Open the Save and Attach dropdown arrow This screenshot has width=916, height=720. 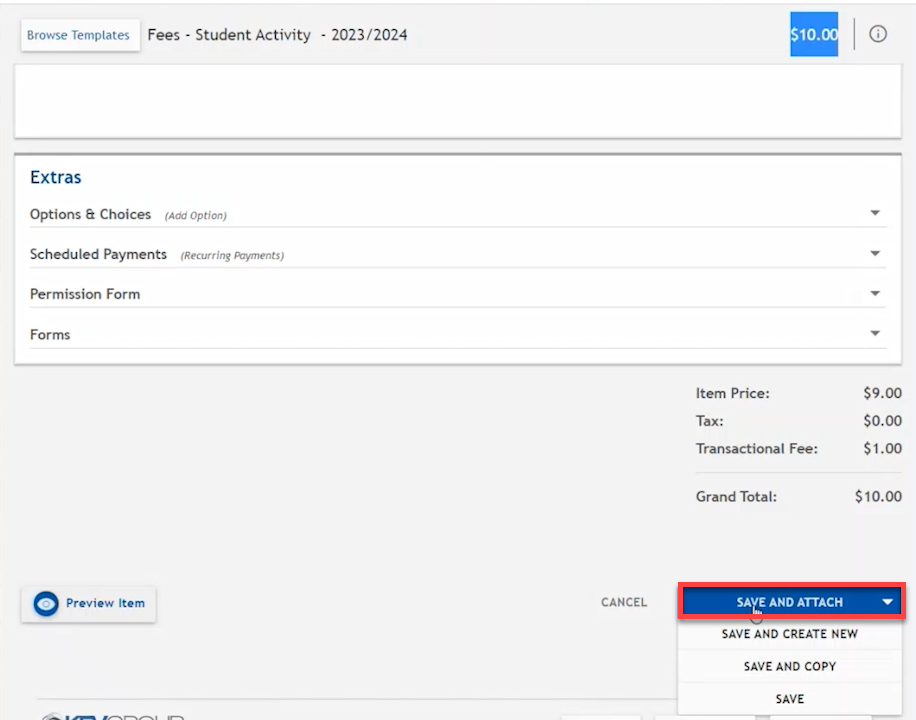pyautogui.click(x=887, y=602)
